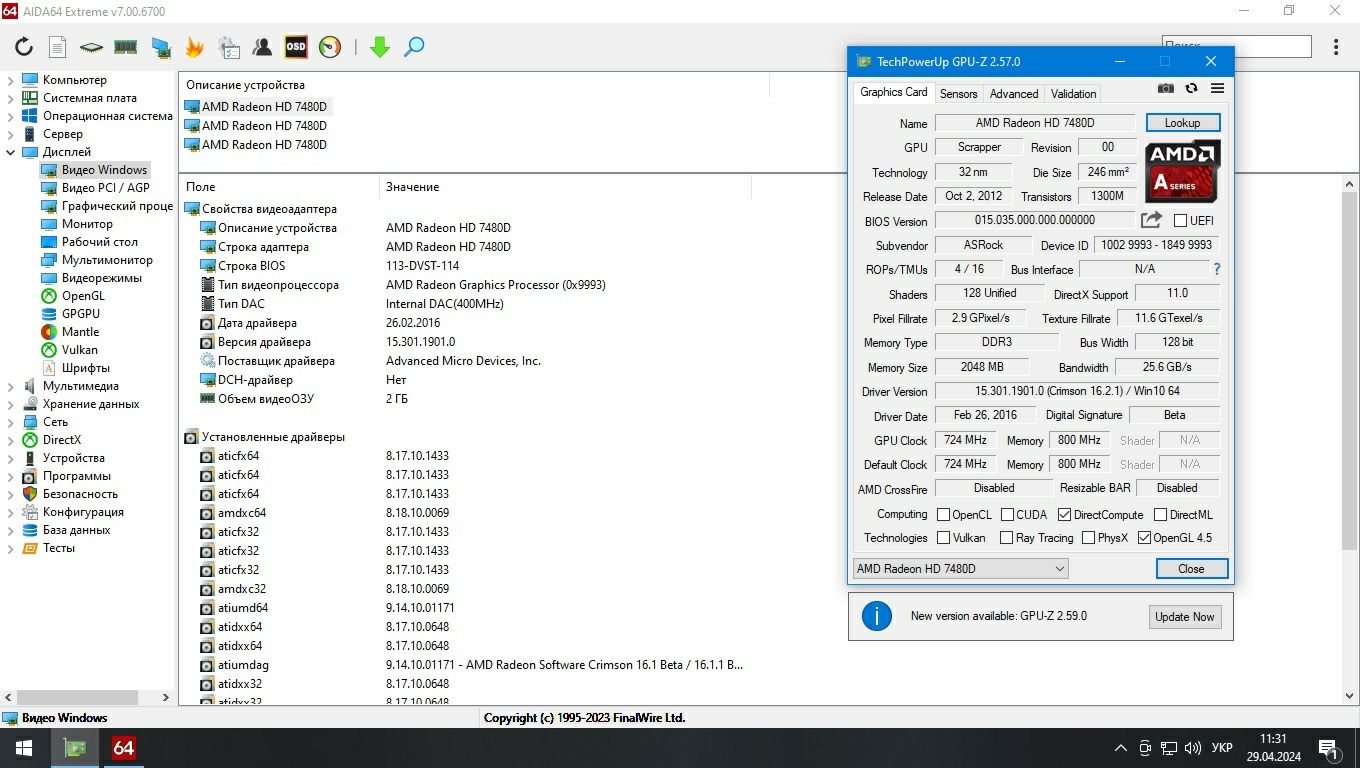Image resolution: width=1360 pixels, height=768 pixels.
Task: Toggle the CUDA checkbox
Action: 1006,515
